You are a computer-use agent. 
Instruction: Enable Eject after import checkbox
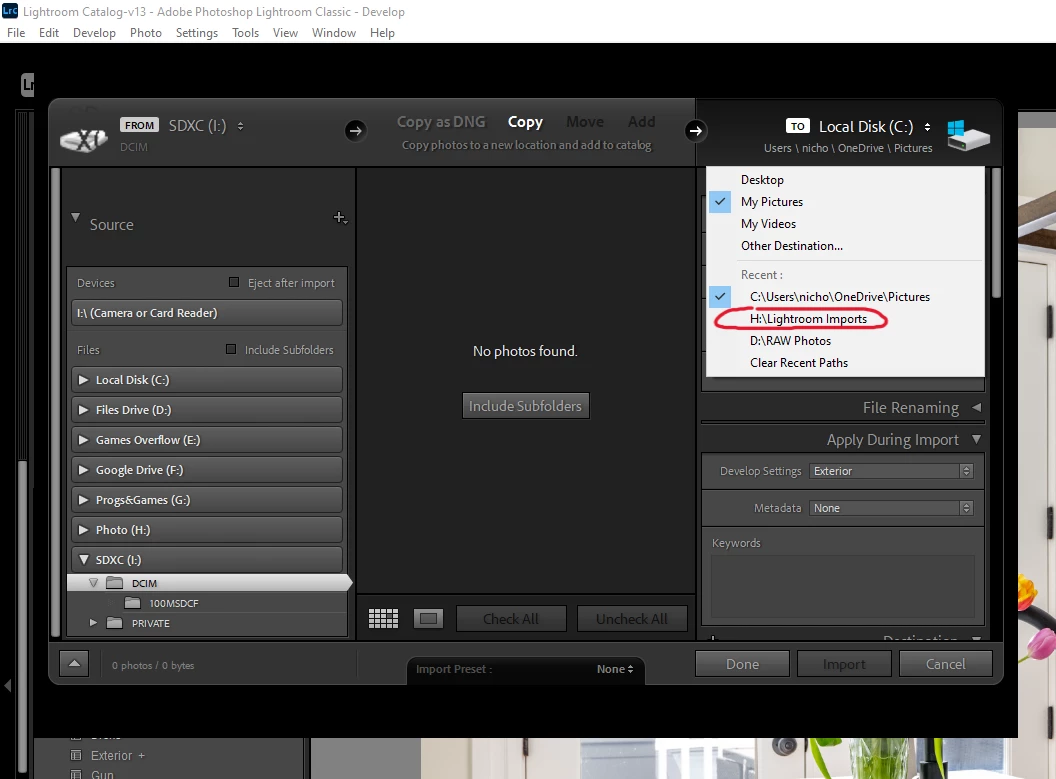pyautogui.click(x=234, y=282)
